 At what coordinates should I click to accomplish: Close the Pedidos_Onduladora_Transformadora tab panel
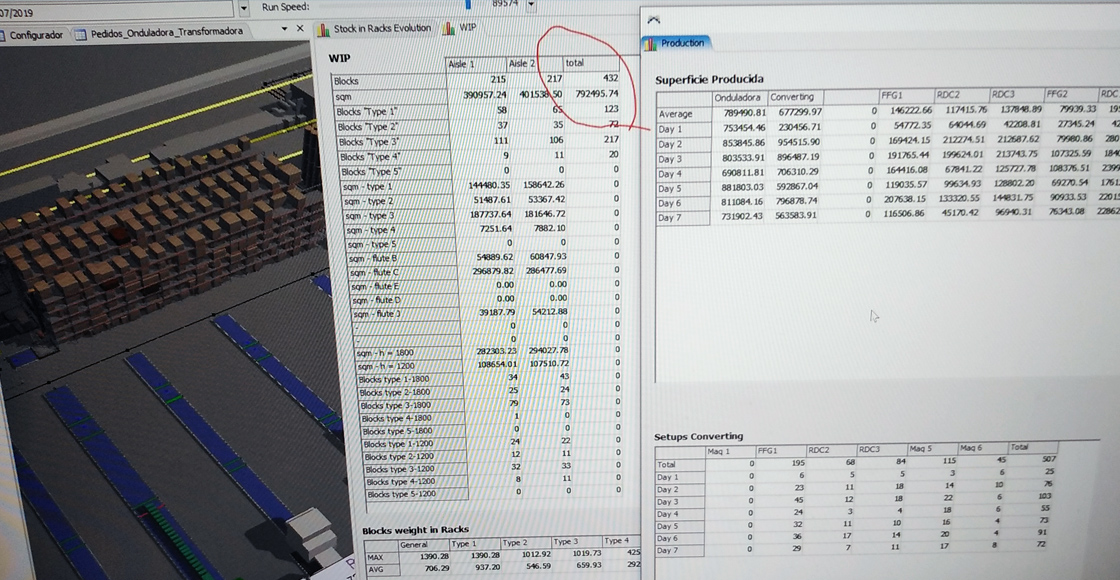(x=299, y=29)
